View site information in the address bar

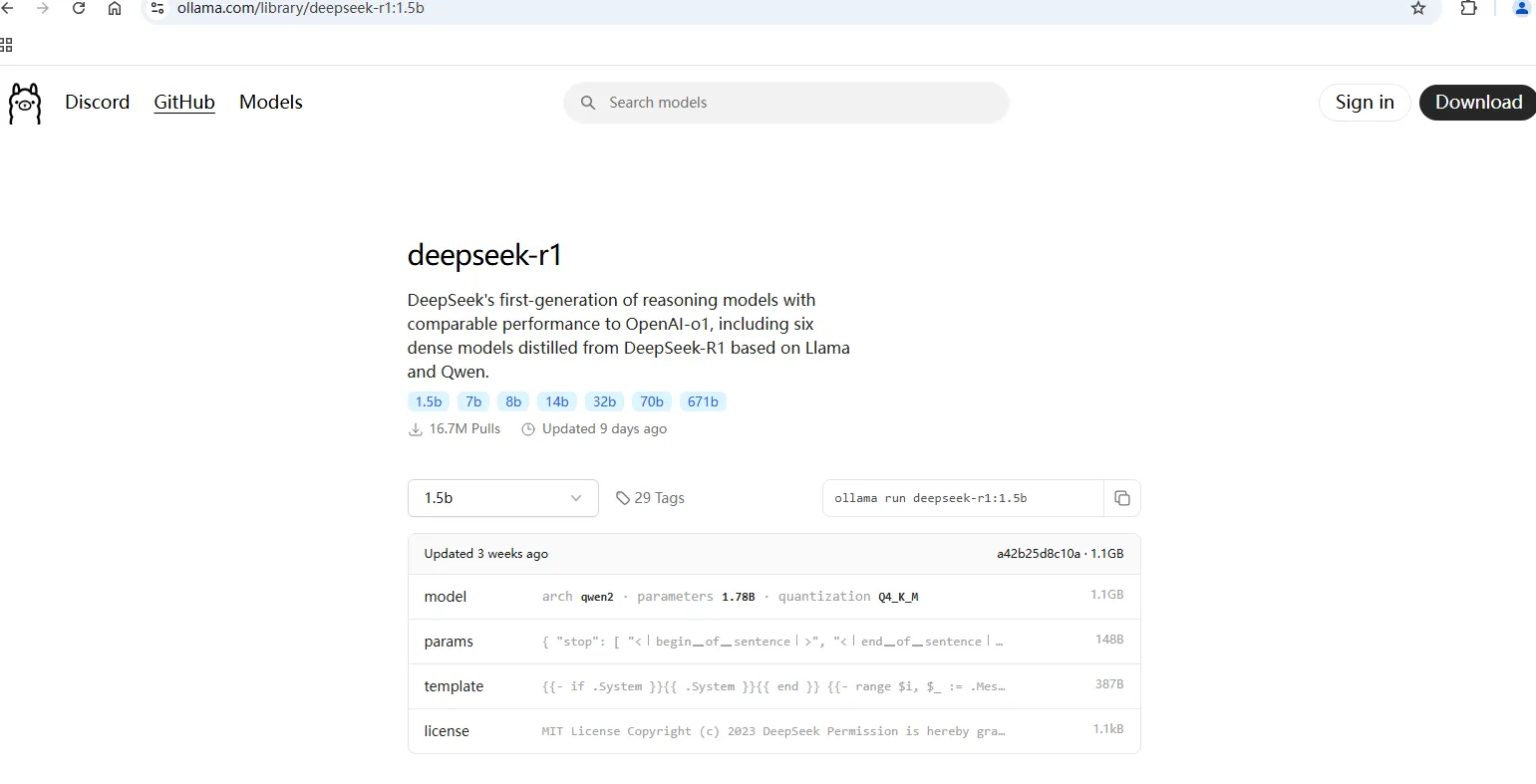[156, 8]
